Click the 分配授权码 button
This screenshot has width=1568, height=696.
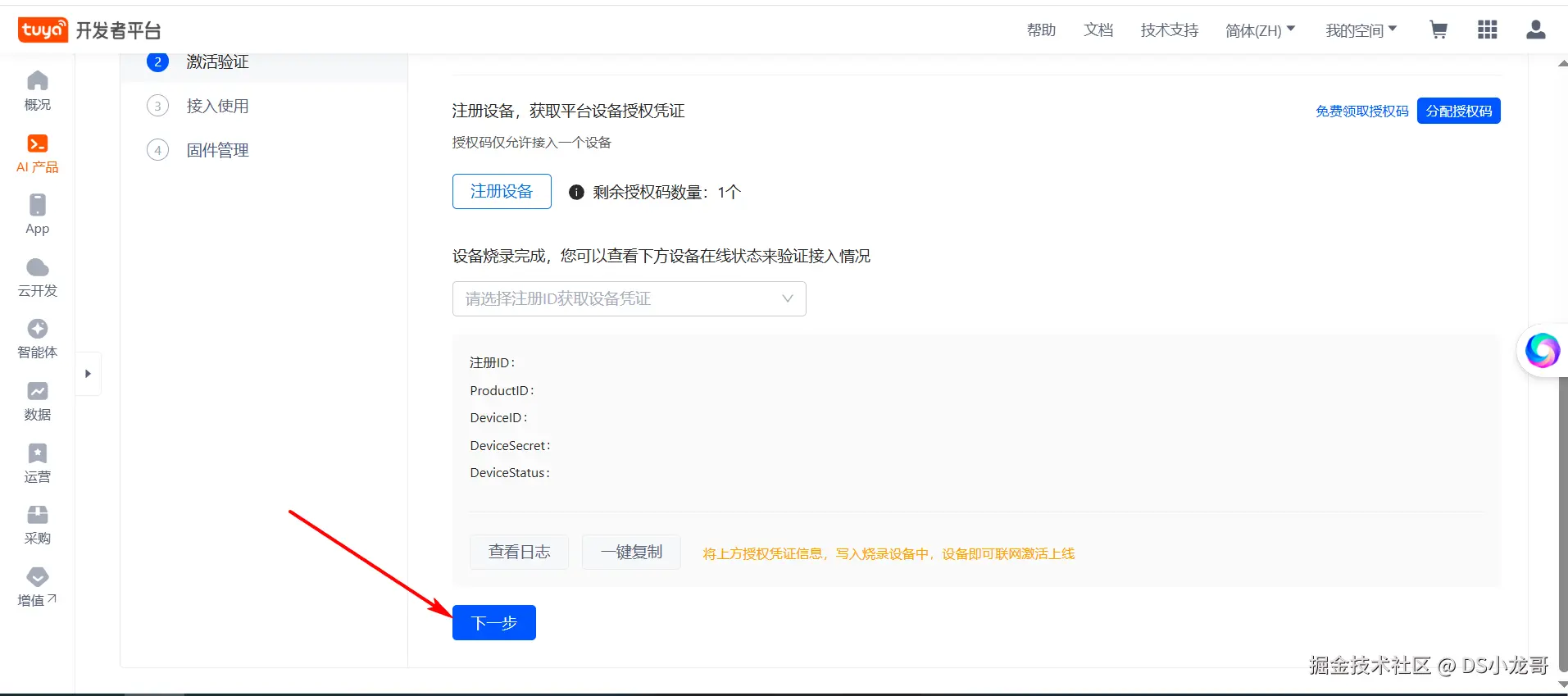pos(1459,111)
